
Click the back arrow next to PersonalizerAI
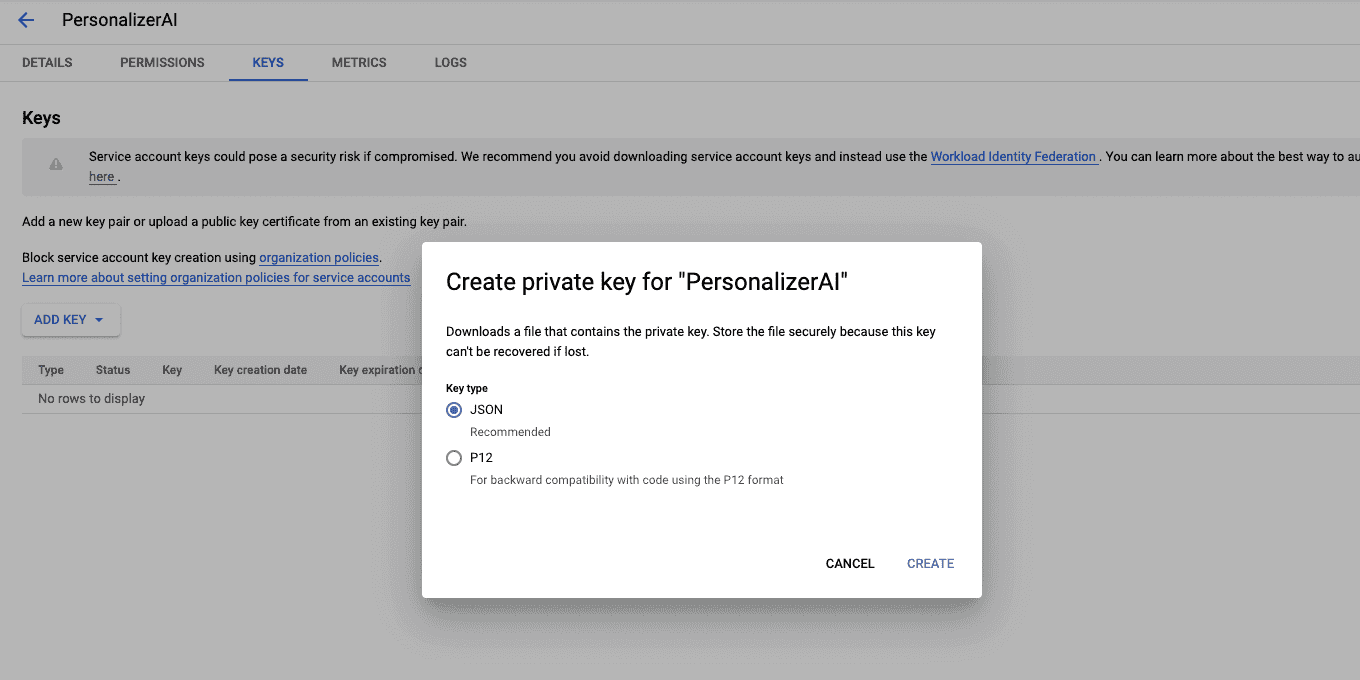(25, 19)
